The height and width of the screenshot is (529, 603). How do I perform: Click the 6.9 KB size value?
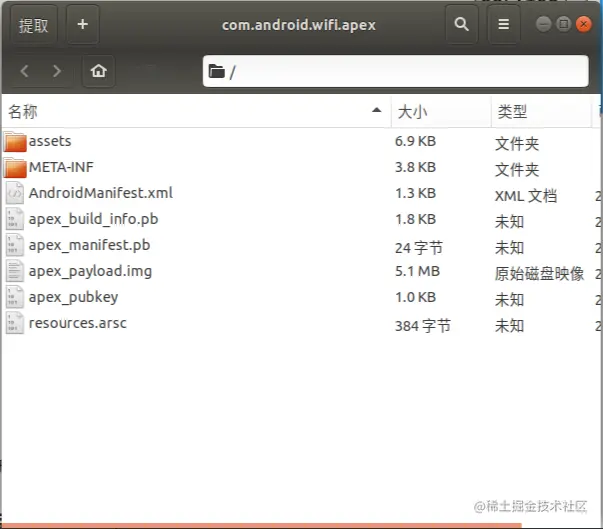click(415, 141)
